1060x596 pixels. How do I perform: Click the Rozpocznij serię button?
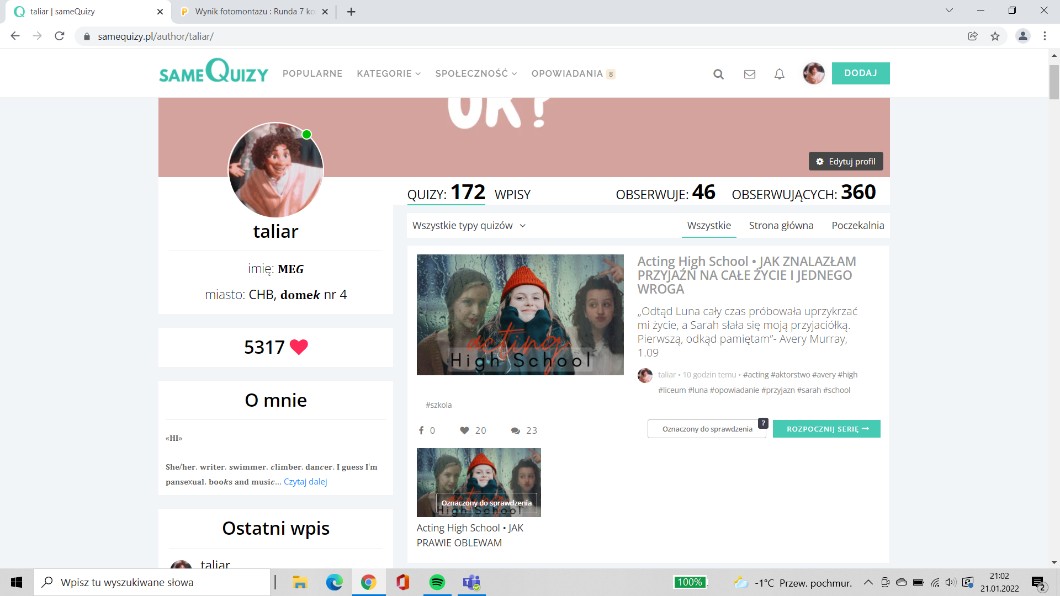click(826, 429)
